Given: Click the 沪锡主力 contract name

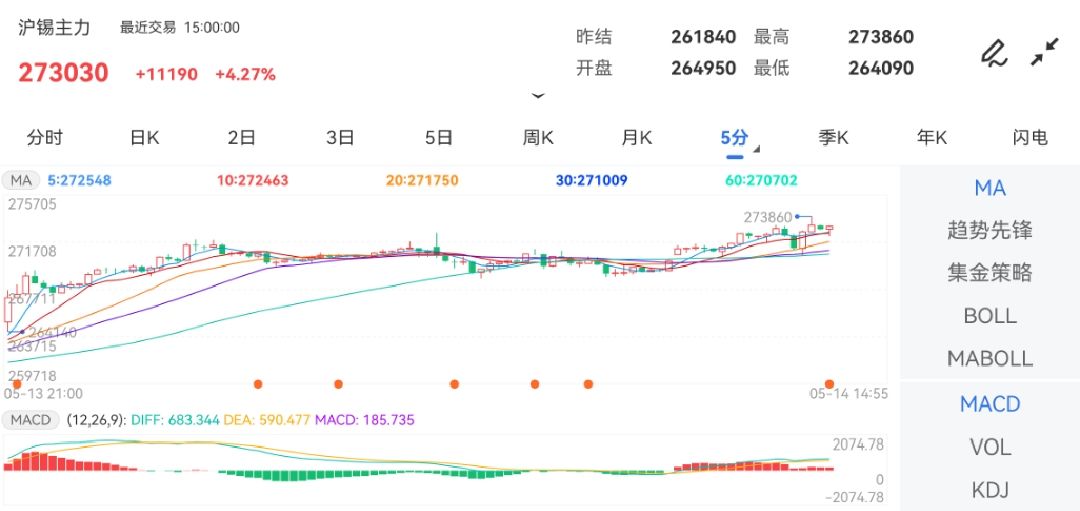Looking at the screenshot, I should click(x=54, y=28).
